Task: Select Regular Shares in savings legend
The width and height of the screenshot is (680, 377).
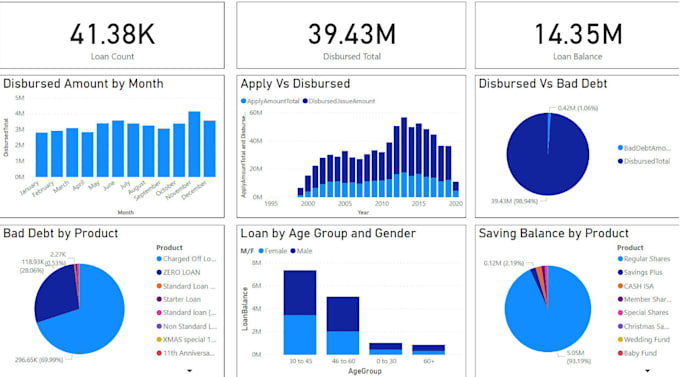Action: (644, 259)
